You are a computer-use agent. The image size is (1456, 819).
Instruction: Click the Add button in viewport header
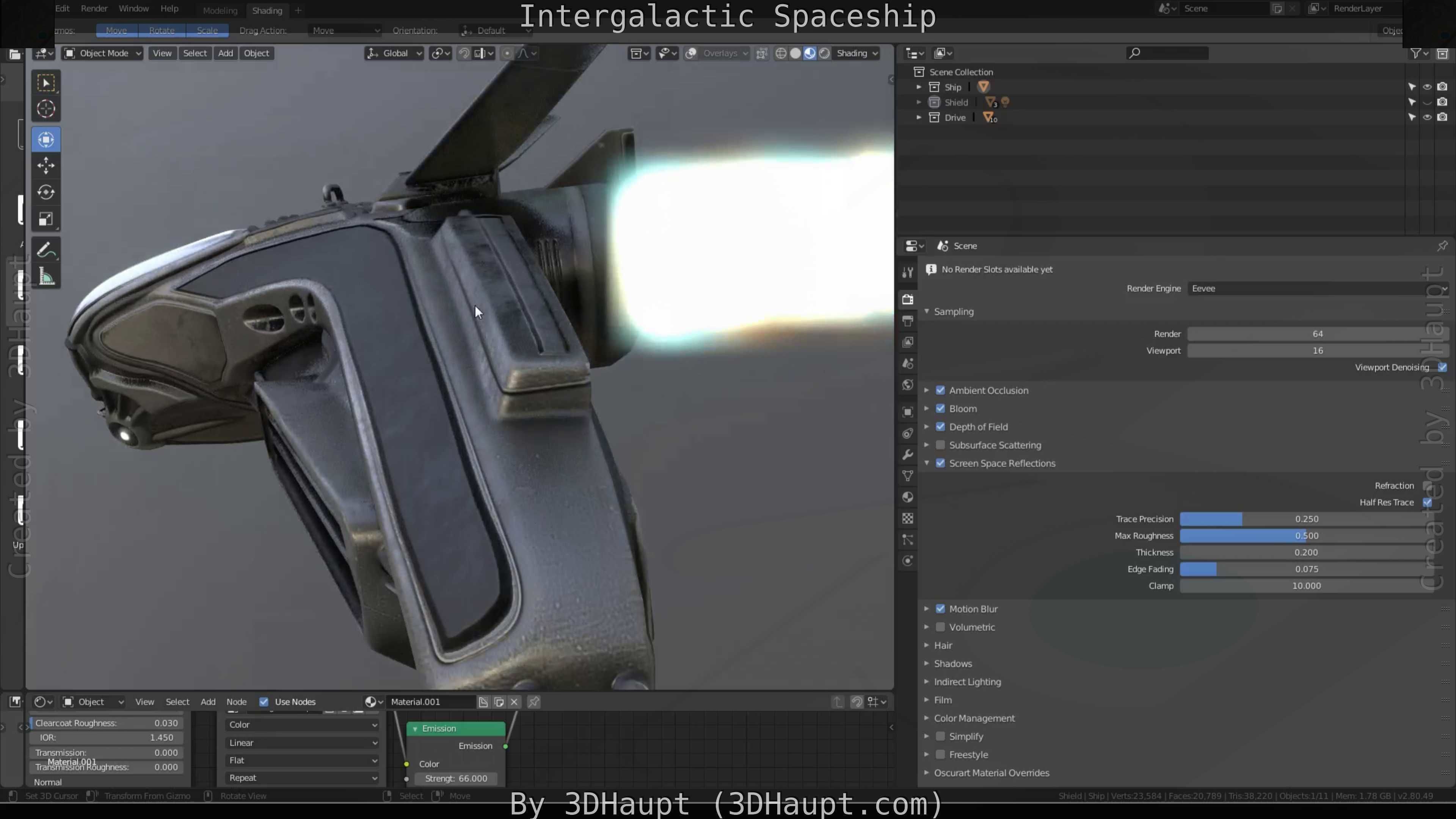[226, 53]
